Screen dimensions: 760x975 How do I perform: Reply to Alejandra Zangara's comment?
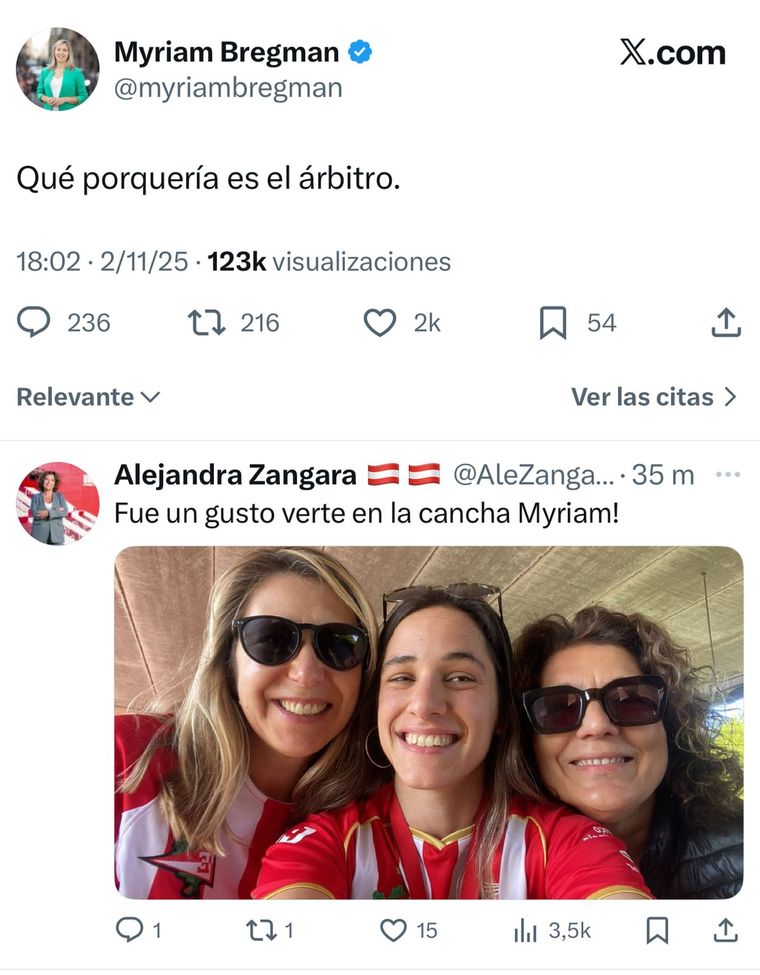129,930
